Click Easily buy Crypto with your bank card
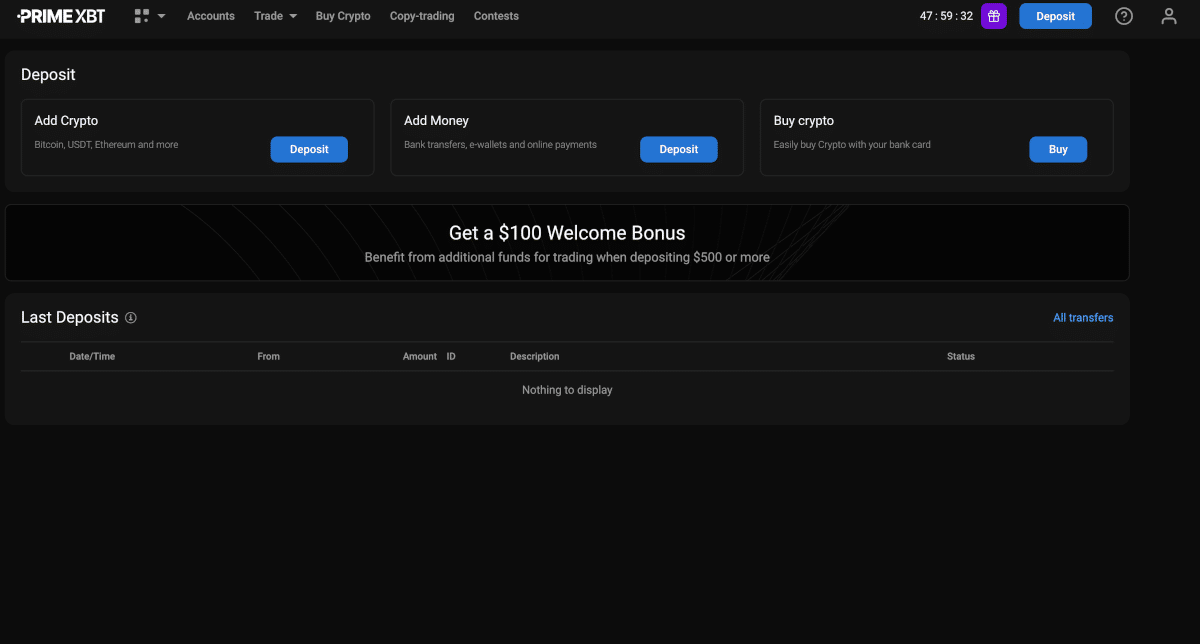1200x644 pixels. click(852, 145)
